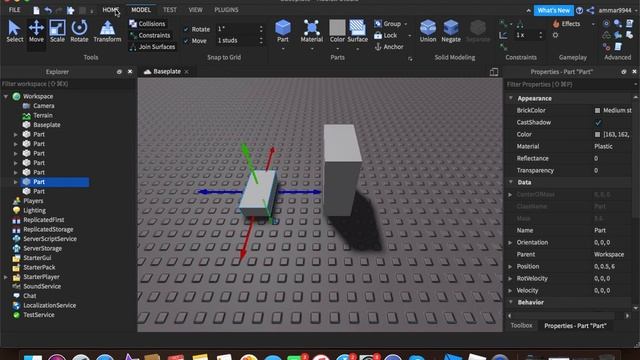
Task: Click the BrickColor swatch
Action: tap(598, 111)
